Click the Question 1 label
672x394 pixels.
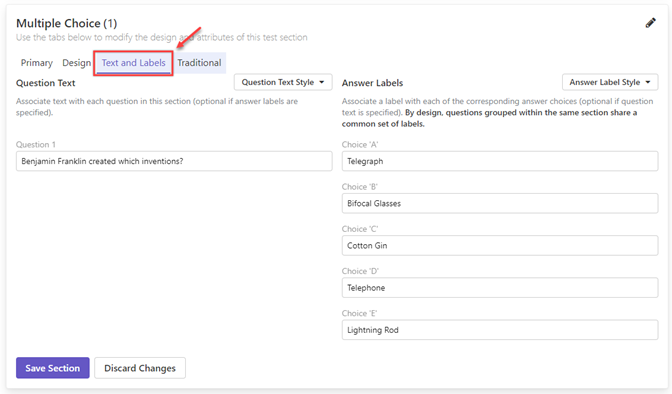(36, 144)
